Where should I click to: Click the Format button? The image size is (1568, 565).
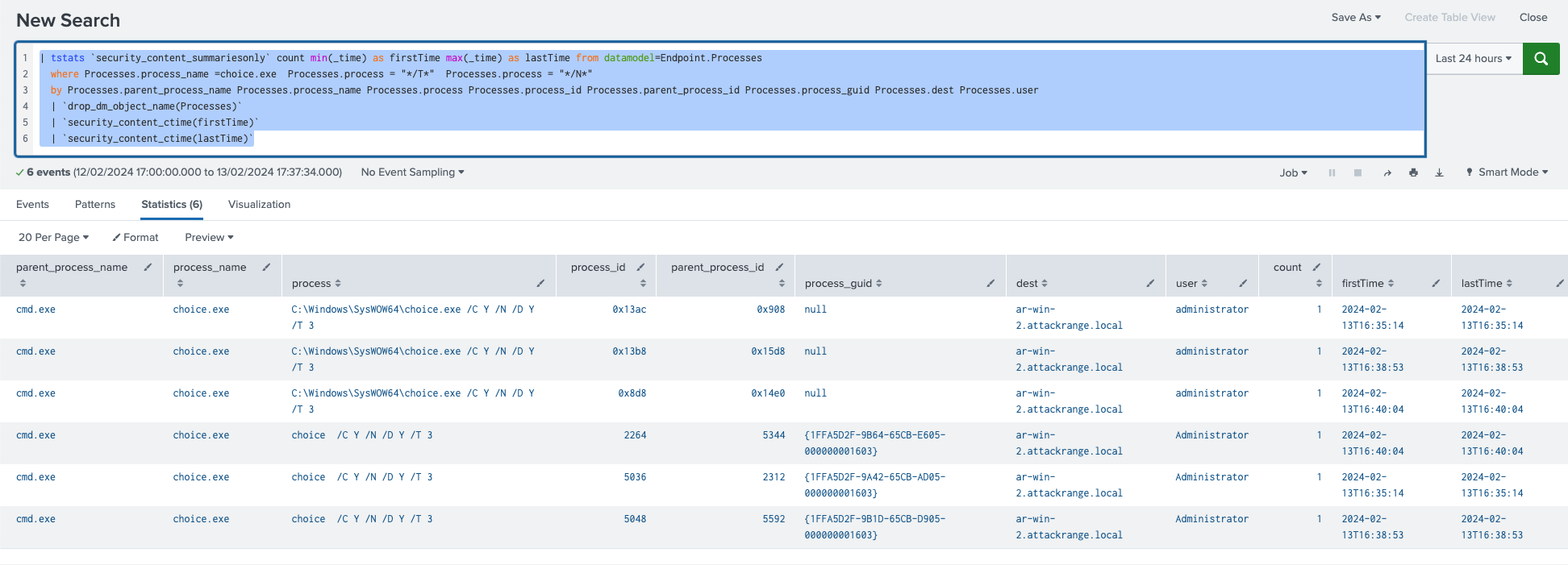coord(136,238)
